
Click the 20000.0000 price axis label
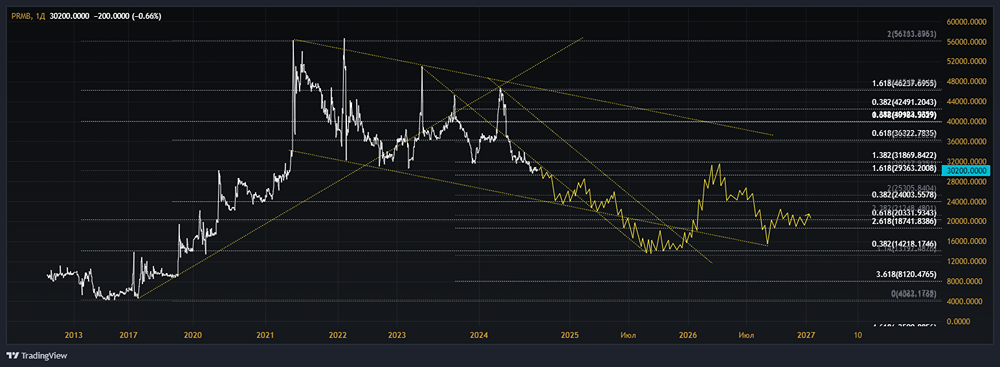coord(967,221)
